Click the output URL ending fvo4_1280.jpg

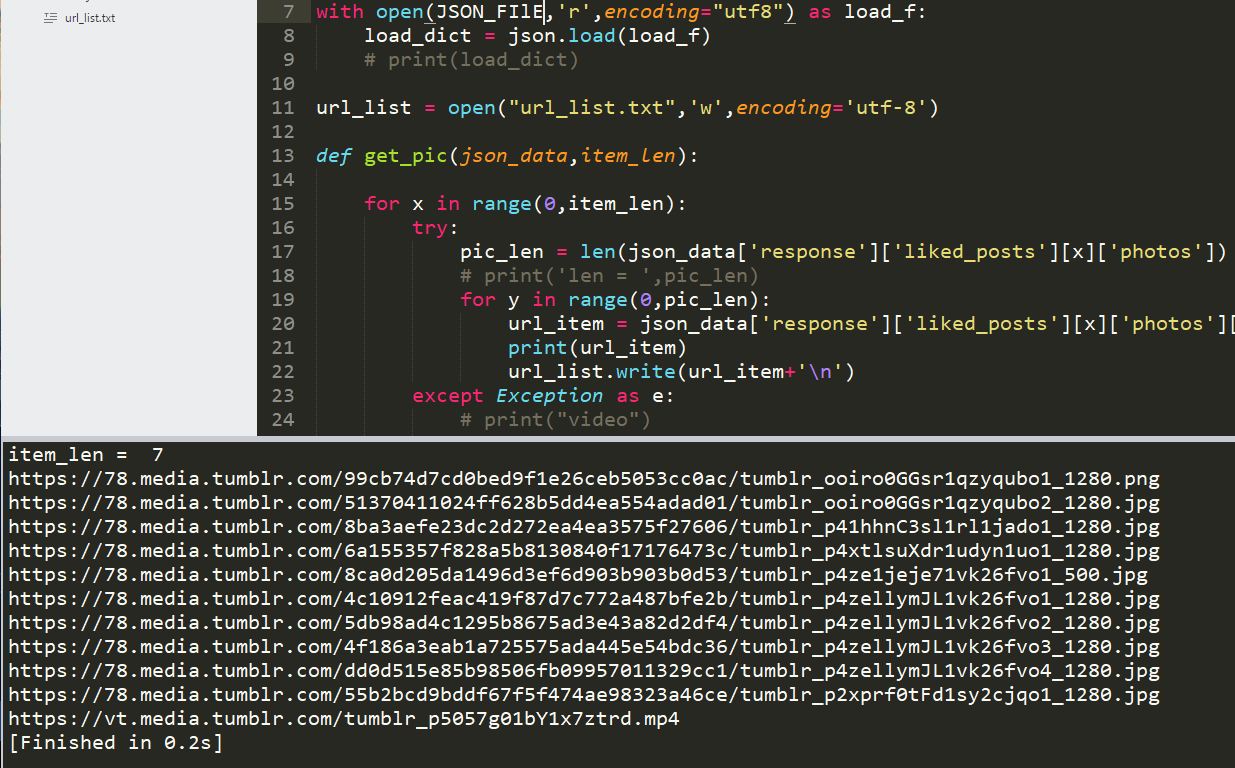(584, 671)
